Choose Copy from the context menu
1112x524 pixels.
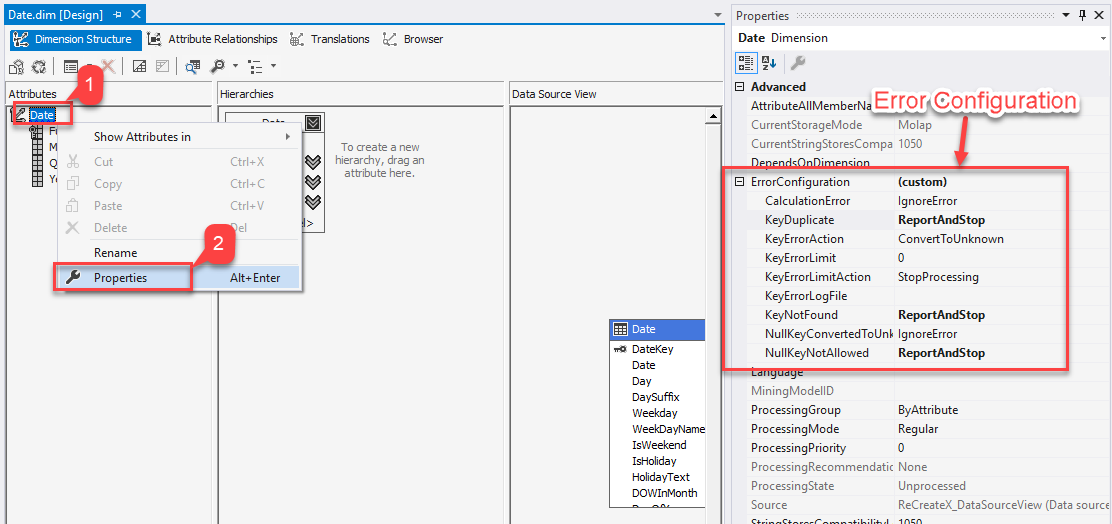pos(180,184)
